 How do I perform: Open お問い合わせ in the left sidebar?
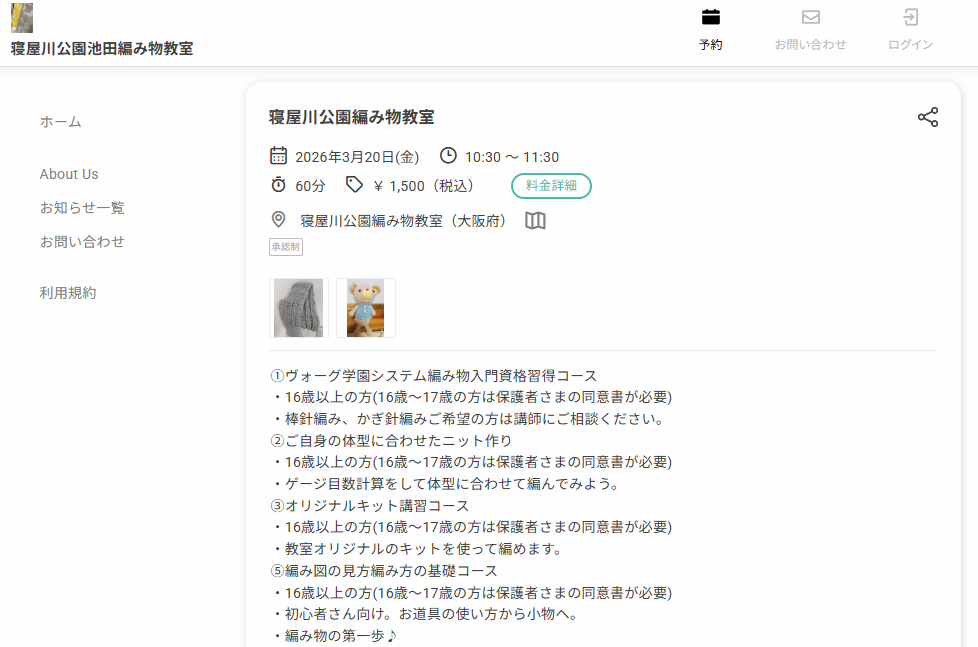pos(82,242)
